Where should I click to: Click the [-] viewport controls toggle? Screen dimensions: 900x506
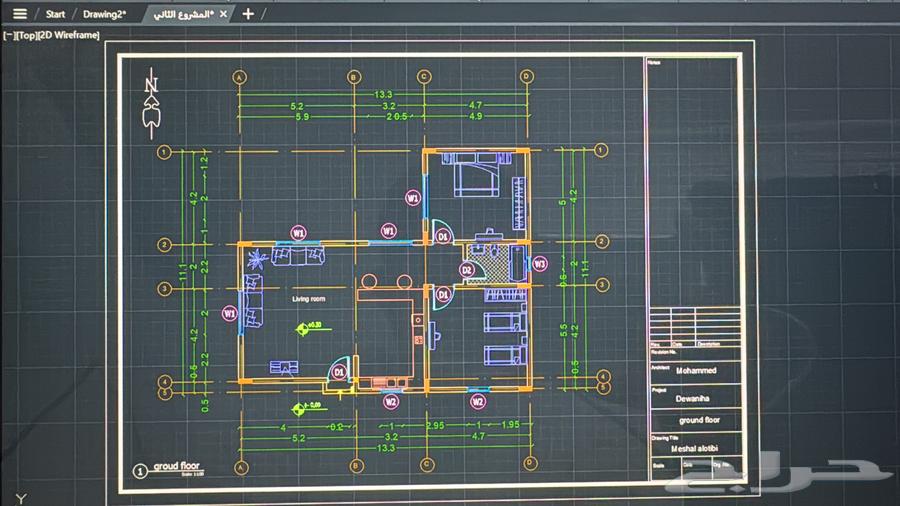[8, 35]
